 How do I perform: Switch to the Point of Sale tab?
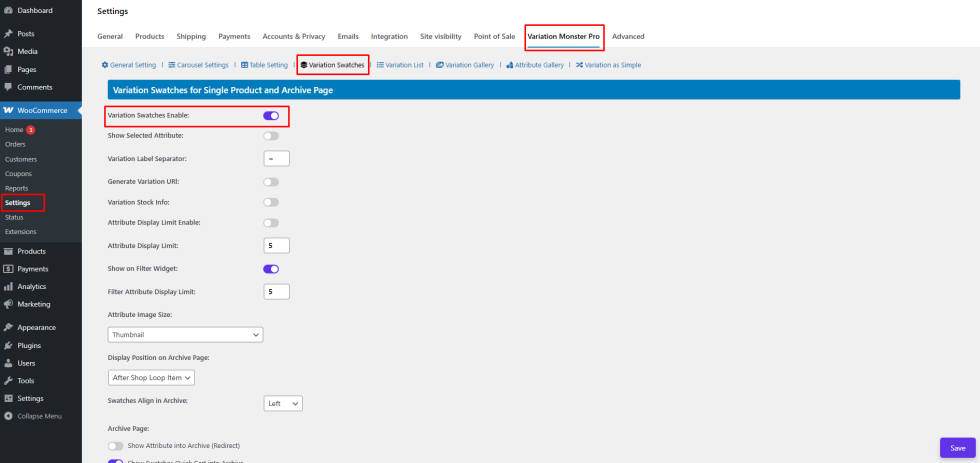(x=494, y=37)
